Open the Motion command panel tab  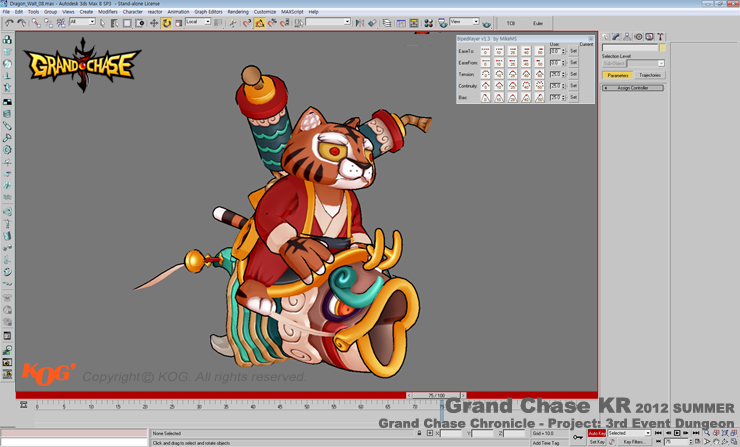638,37
